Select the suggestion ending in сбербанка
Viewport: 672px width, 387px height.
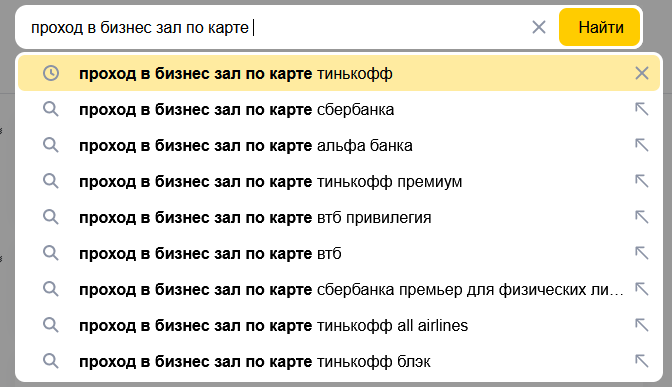click(339, 109)
